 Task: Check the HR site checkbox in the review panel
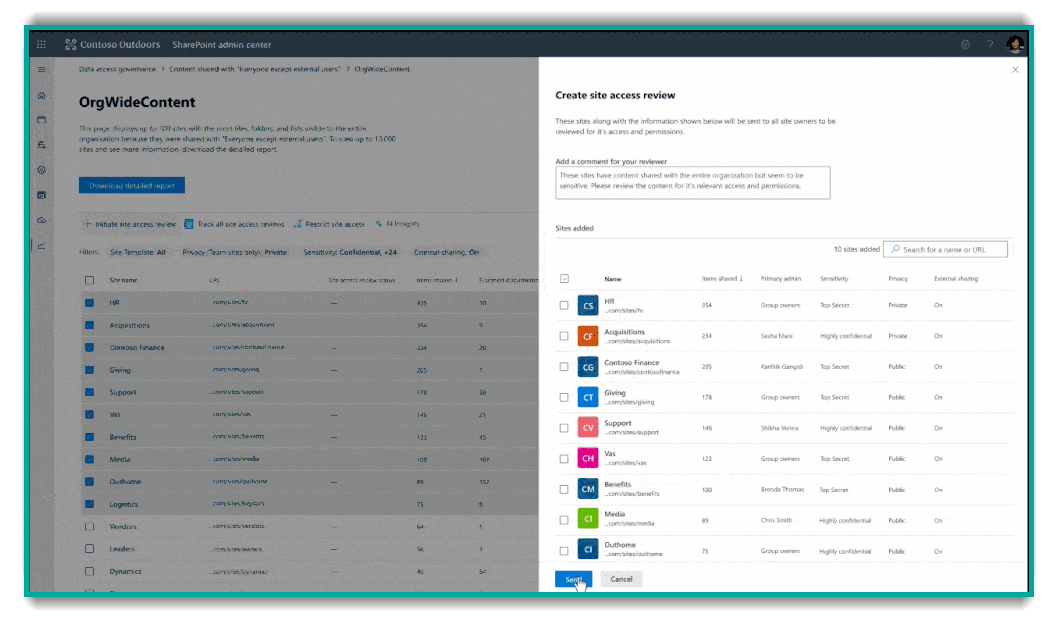click(x=564, y=304)
